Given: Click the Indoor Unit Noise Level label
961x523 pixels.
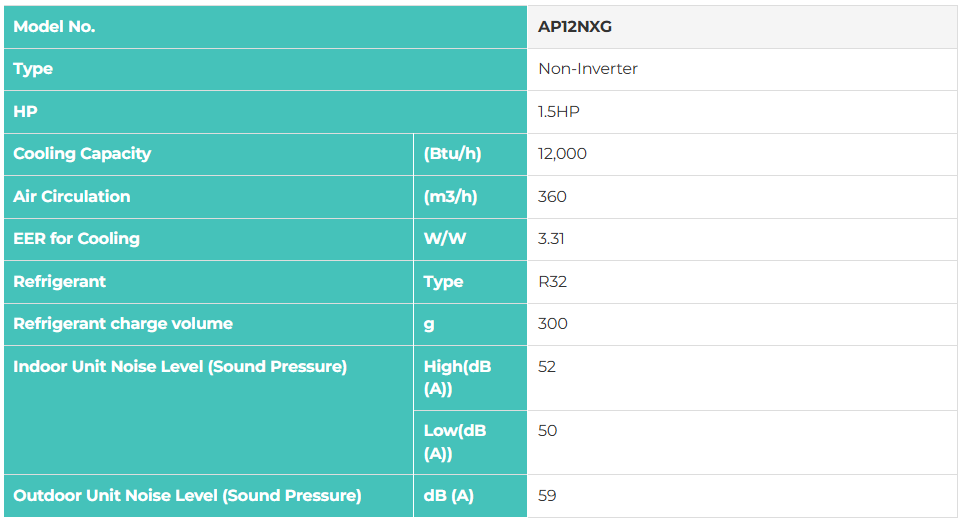Looking at the screenshot, I should [180, 367].
